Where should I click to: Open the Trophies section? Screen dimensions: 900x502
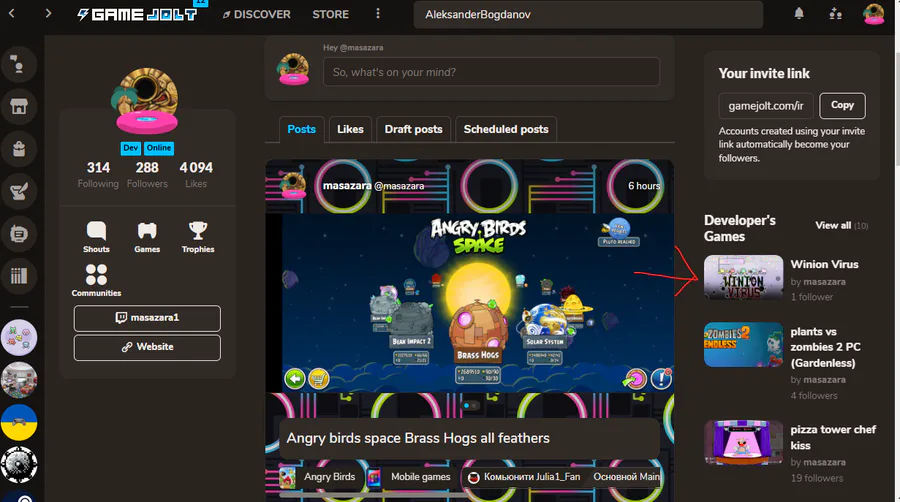click(x=198, y=237)
